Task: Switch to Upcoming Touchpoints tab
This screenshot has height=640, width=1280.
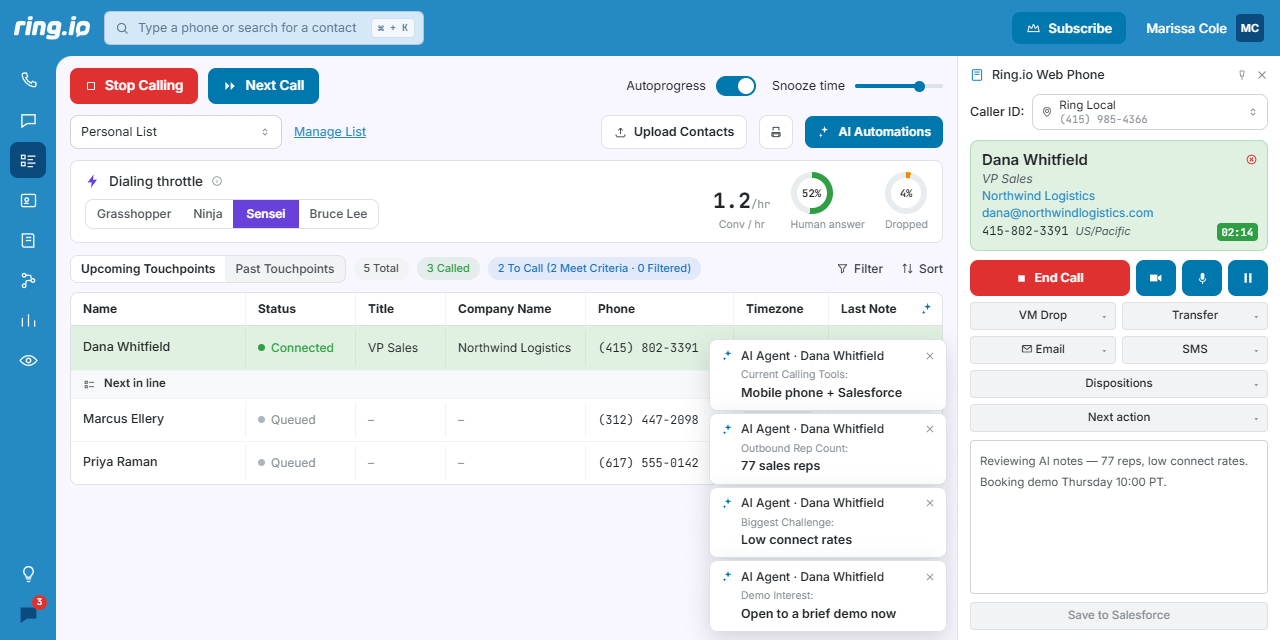Action: 148,269
